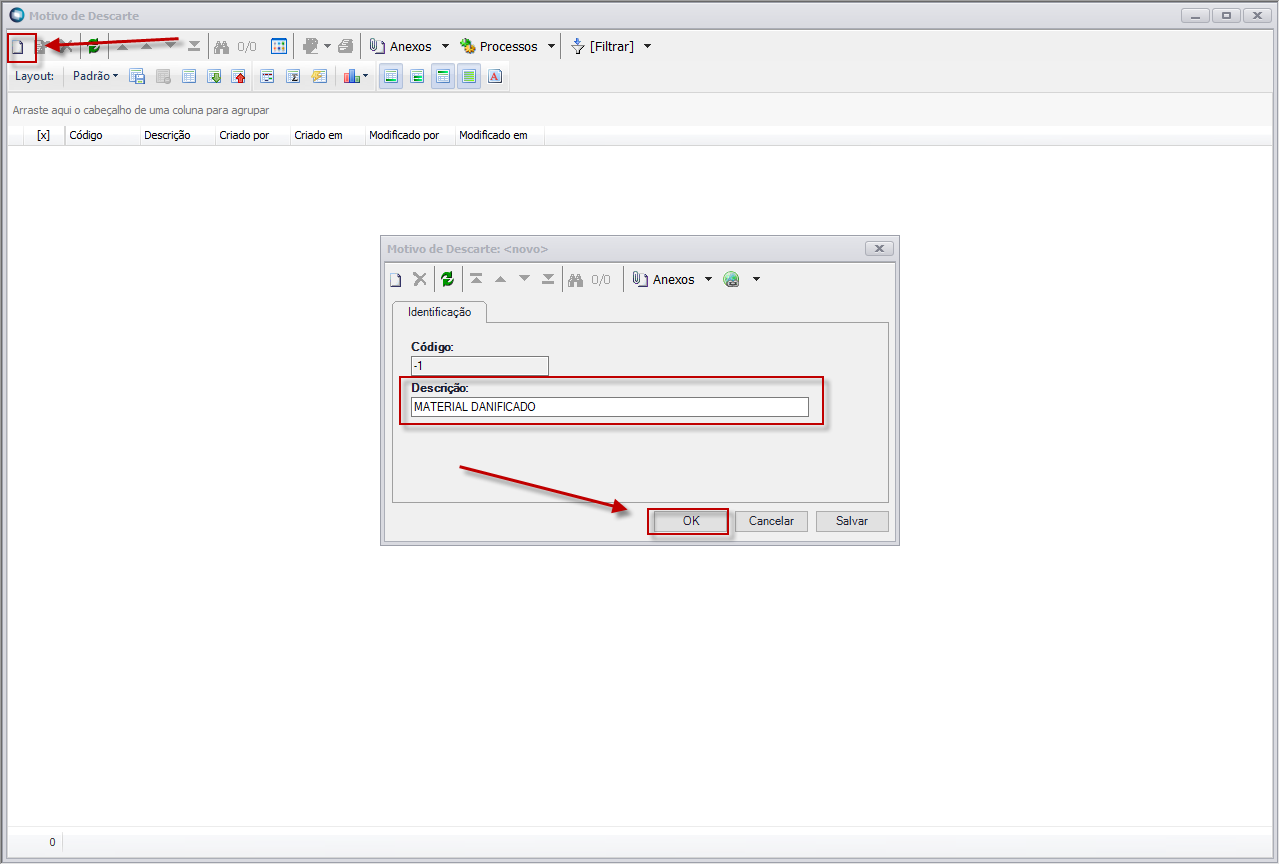This screenshot has width=1280, height=865.
Task: Click the colored grid icon beside 0/0 counter
Action: point(279,46)
